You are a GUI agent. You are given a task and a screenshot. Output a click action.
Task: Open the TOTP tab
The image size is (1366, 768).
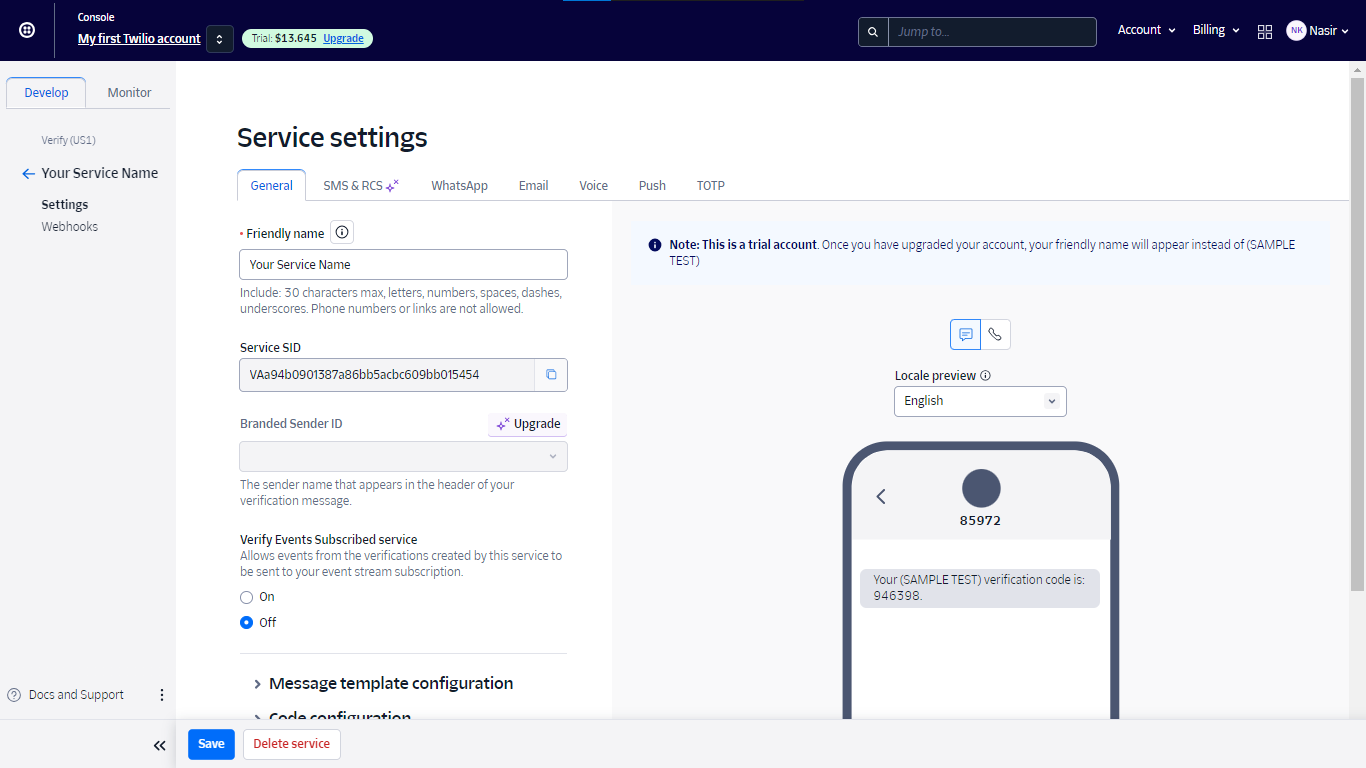pos(710,186)
